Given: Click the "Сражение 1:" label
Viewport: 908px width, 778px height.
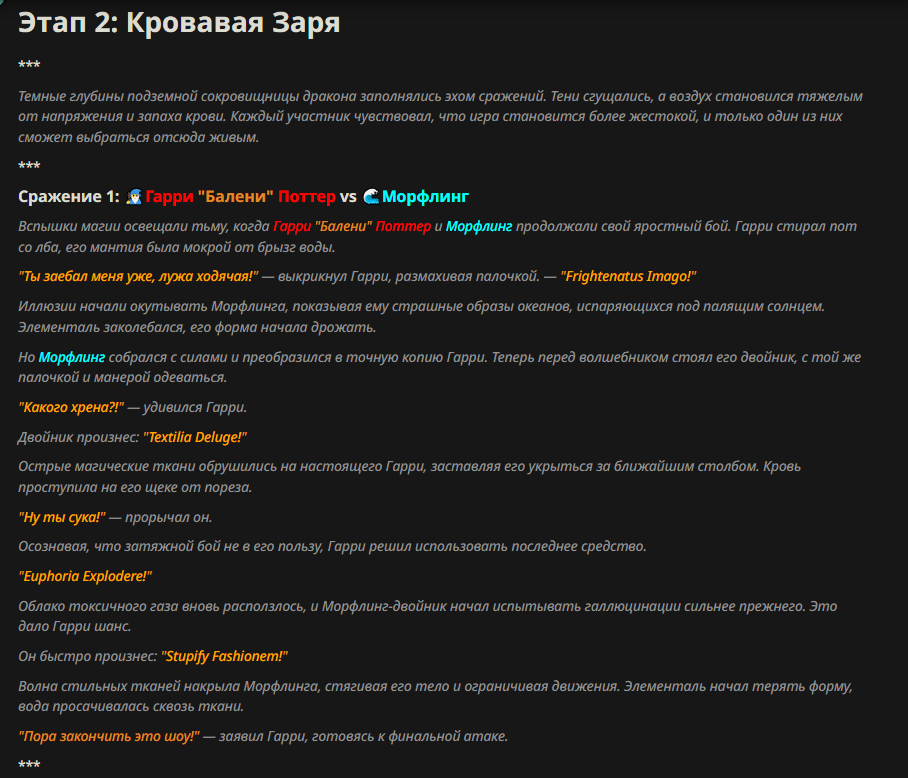Looking at the screenshot, I should coord(69,197).
